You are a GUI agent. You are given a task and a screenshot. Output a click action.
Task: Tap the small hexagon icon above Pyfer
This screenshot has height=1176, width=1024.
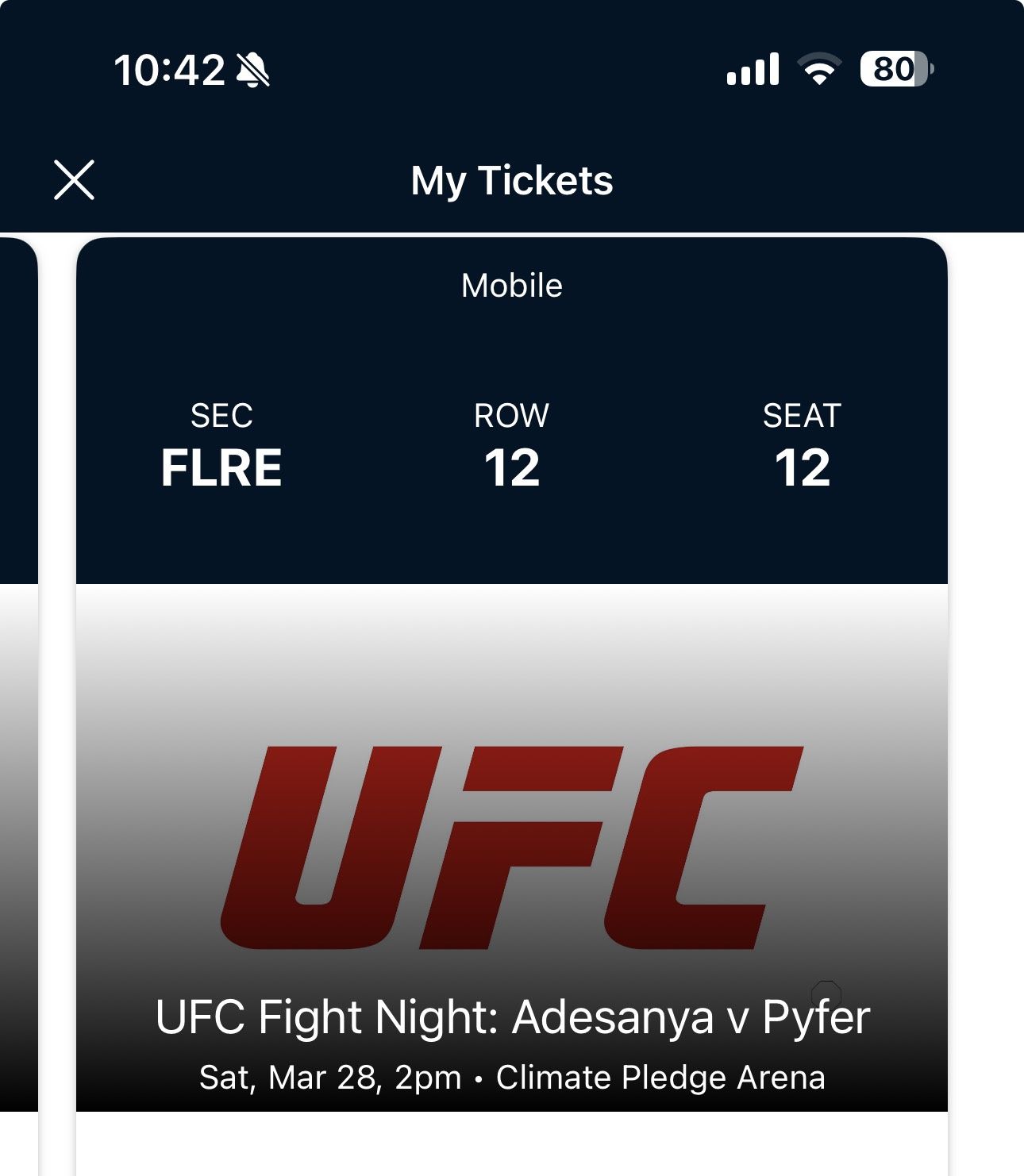[x=826, y=993]
